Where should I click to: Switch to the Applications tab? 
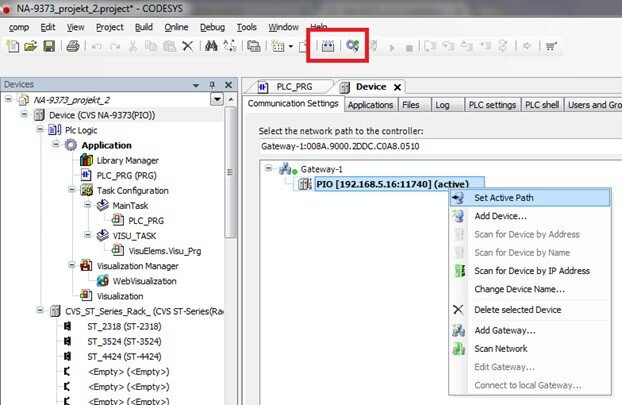[371, 105]
